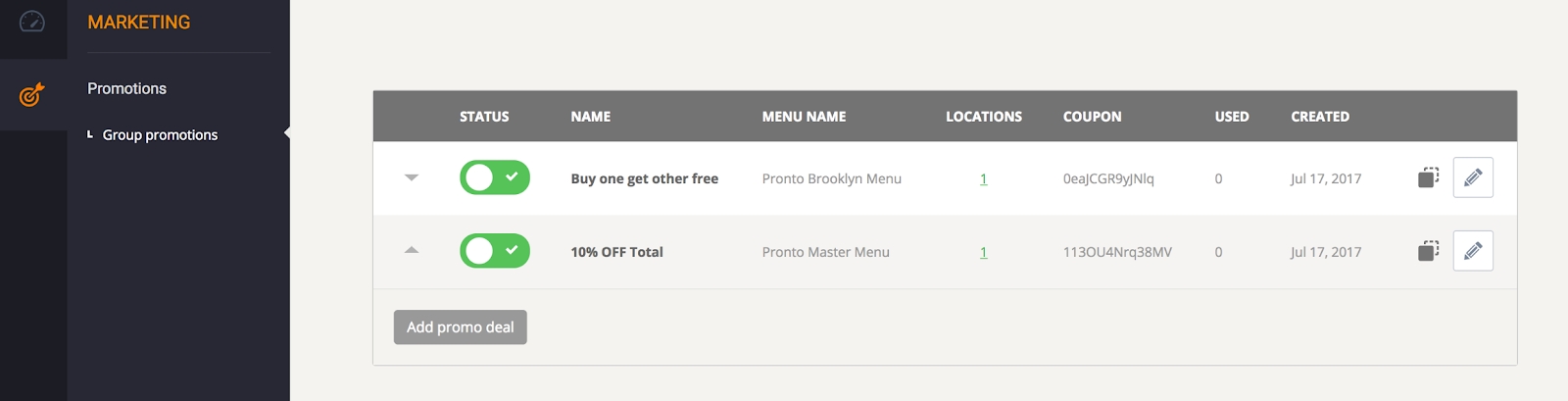
Task: Click the MARKETING section heading
Action: click(139, 23)
